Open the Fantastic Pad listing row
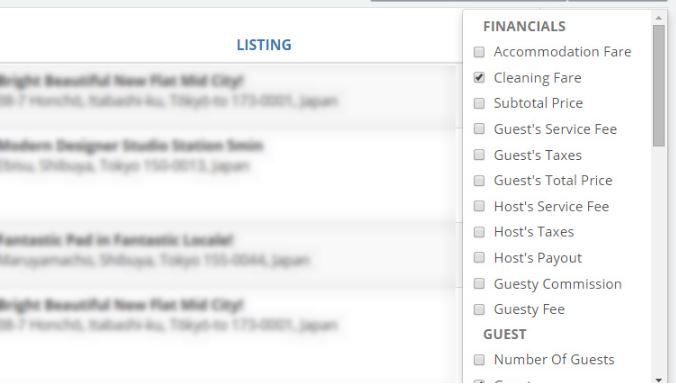This screenshot has height=386, width=676. tap(228, 255)
